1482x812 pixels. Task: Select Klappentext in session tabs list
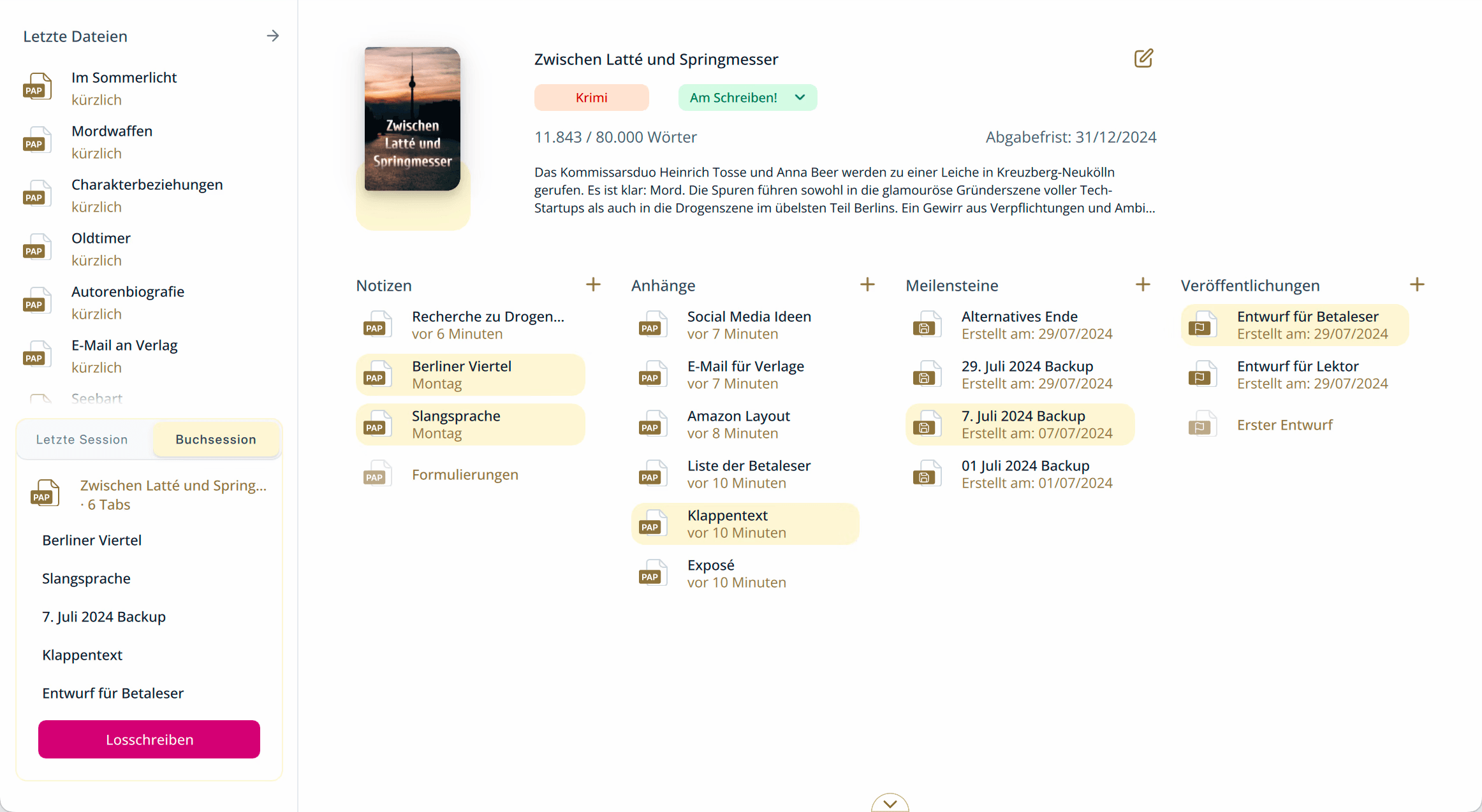click(82, 655)
